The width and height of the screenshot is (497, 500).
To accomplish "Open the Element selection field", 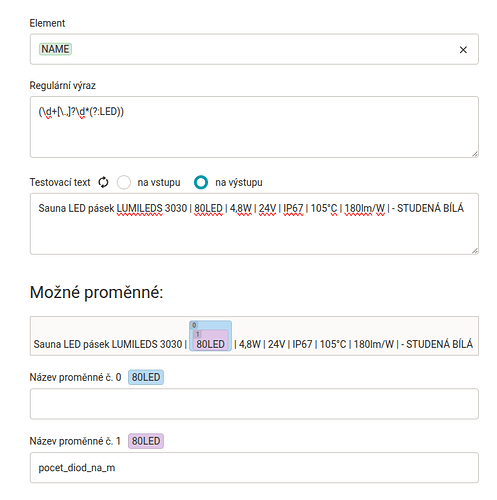I will tap(254, 49).
